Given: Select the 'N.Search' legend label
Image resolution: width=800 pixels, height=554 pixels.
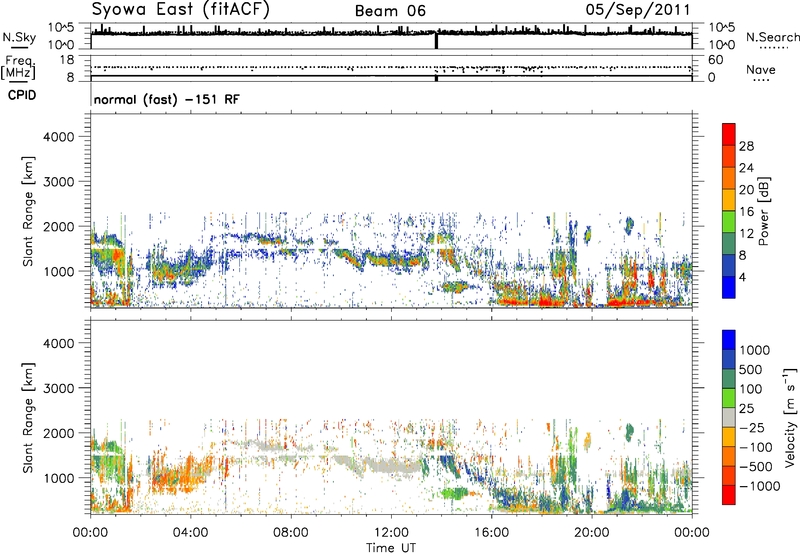Looking at the screenshot, I should click(x=773, y=37).
